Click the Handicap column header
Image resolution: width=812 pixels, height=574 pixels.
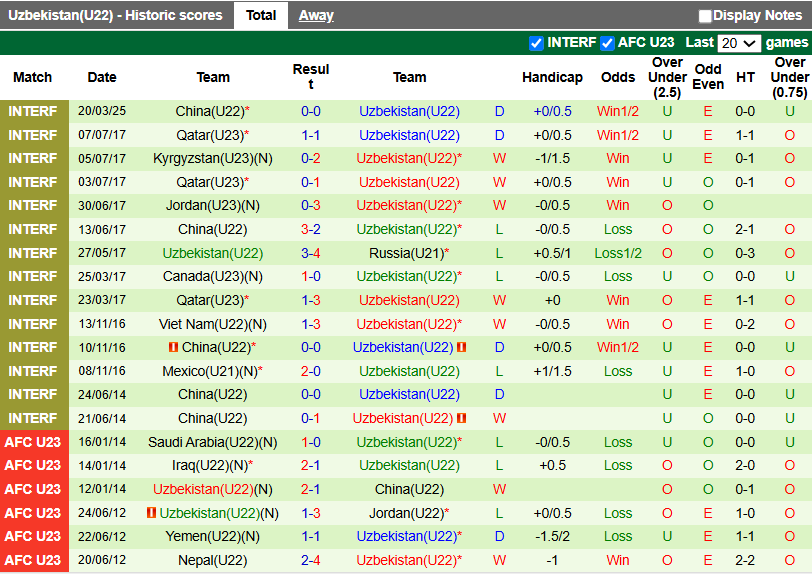click(x=553, y=77)
